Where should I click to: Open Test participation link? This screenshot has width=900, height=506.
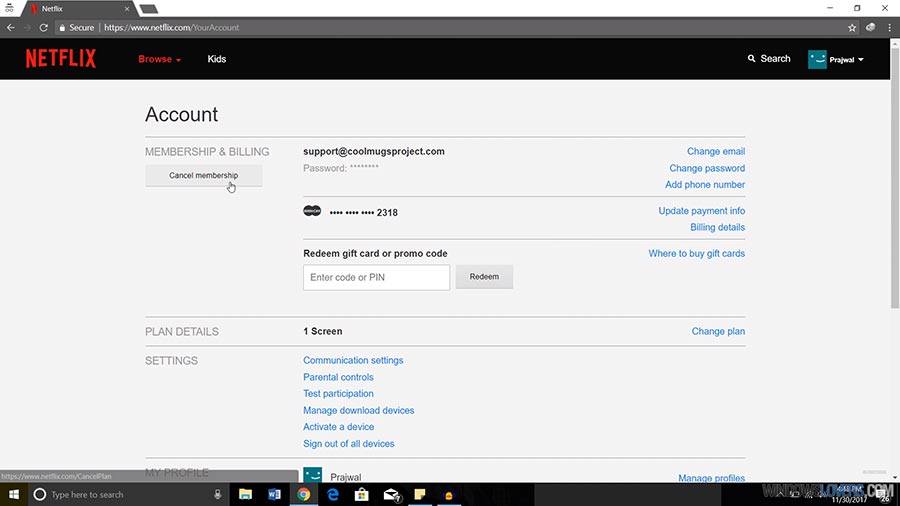click(x=338, y=394)
